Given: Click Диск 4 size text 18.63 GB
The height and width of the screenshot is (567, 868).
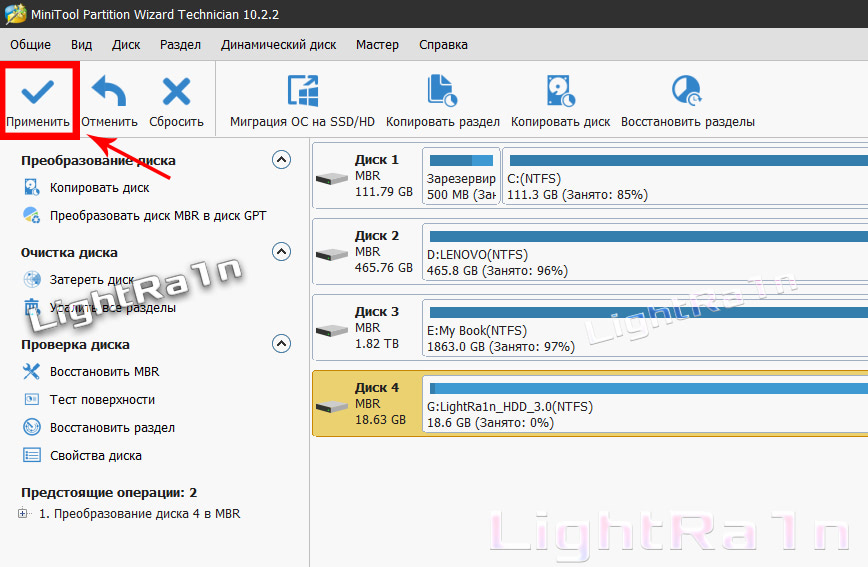Looking at the screenshot, I should pos(380,419).
